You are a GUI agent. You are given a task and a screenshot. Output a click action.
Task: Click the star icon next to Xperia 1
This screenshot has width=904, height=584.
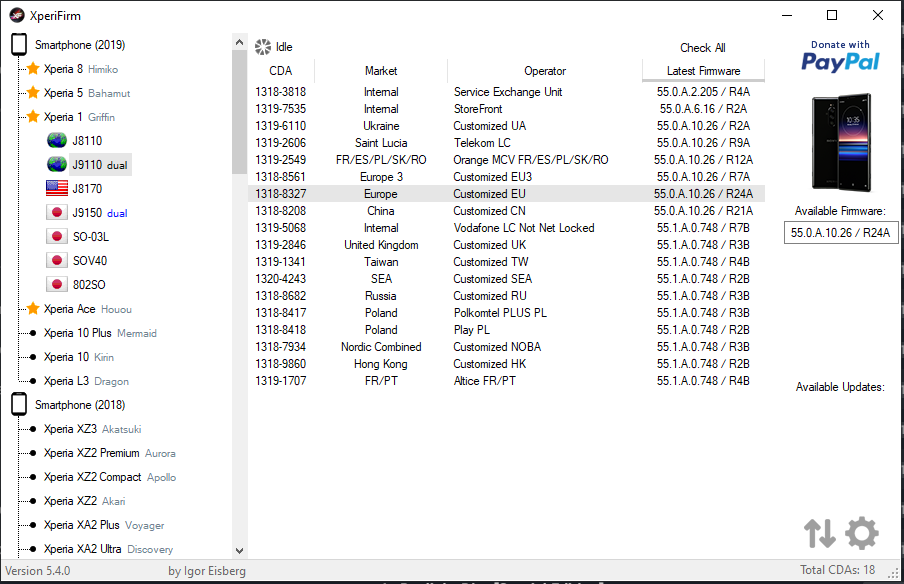point(33,116)
